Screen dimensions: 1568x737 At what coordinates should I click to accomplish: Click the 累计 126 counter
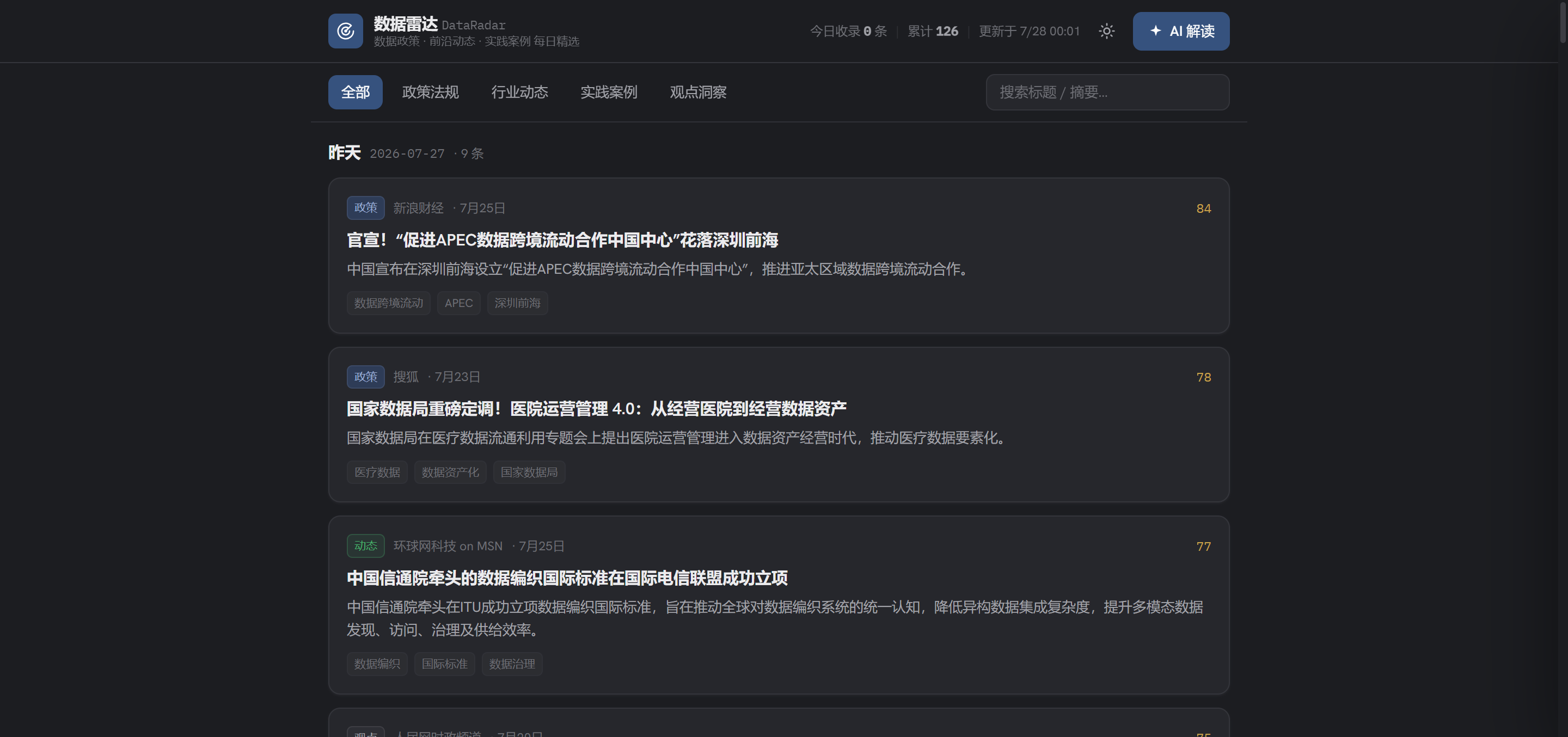(x=933, y=31)
